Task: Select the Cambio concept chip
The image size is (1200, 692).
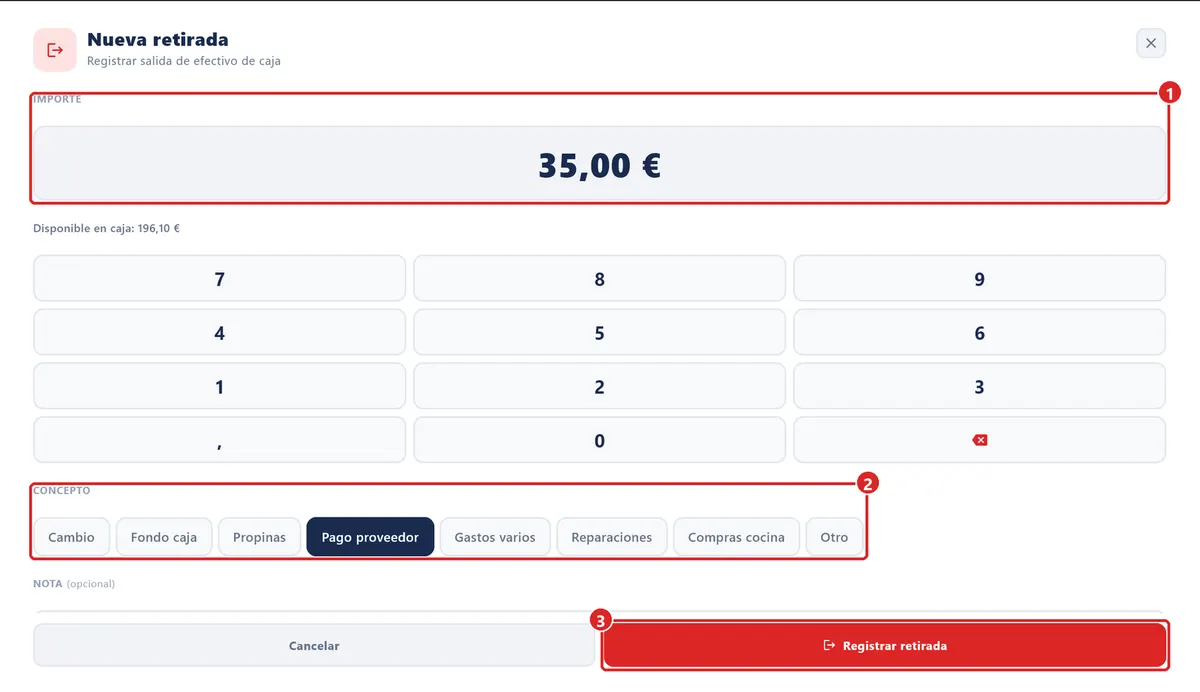Action: pyautogui.click(x=71, y=537)
